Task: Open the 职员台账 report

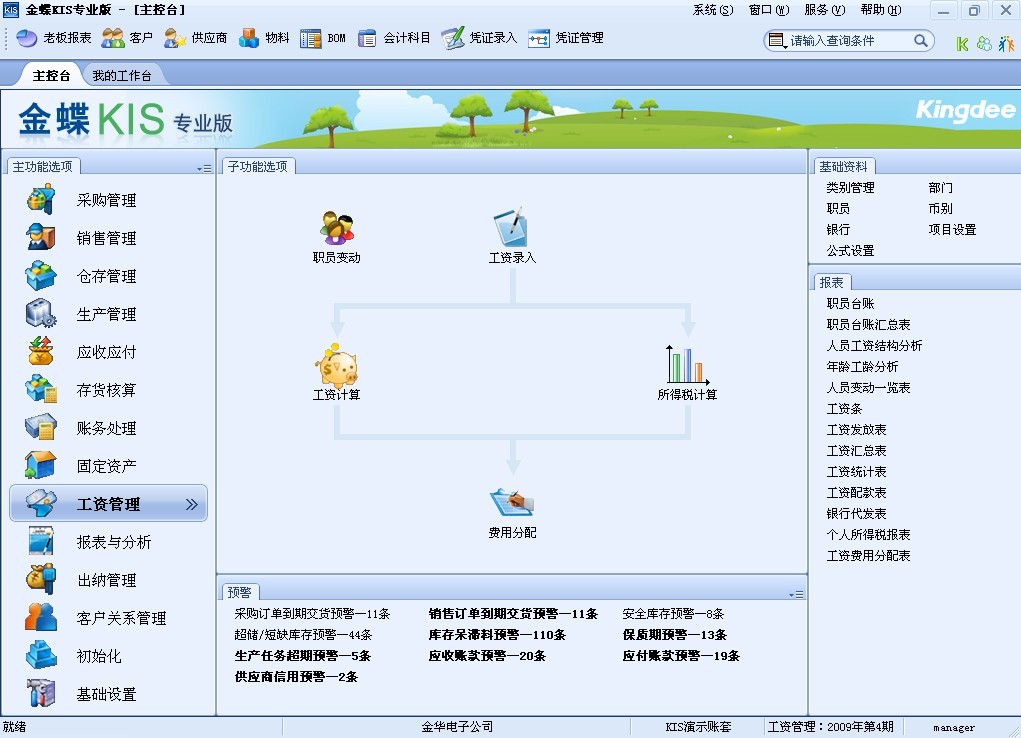Action: tap(850, 304)
